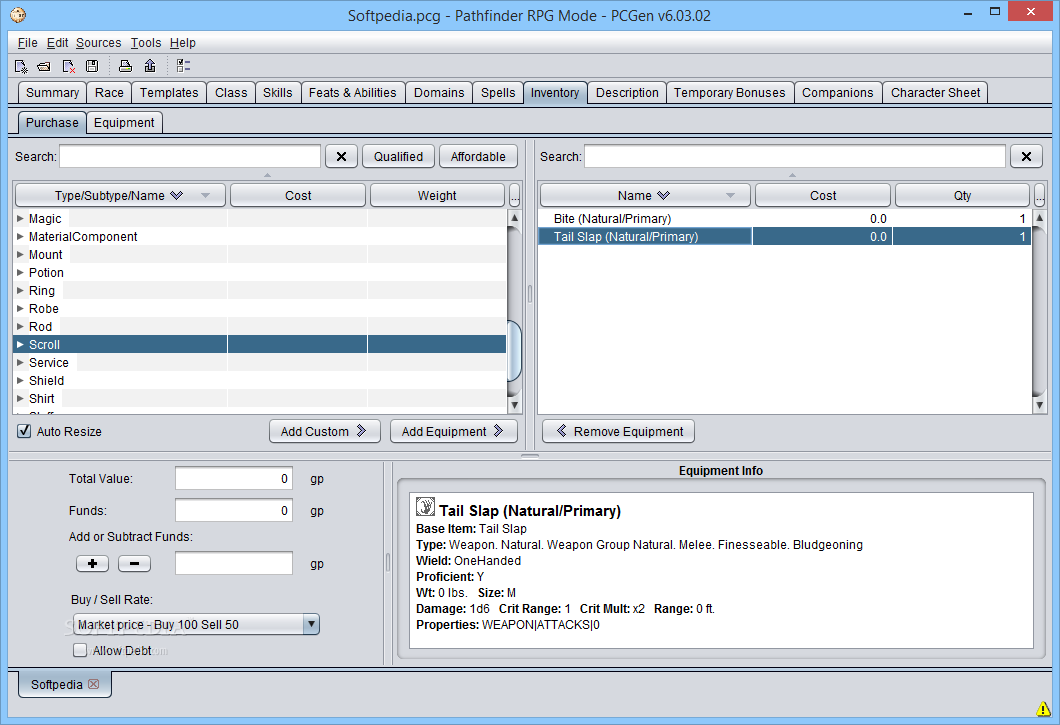1060x725 pixels.
Task: Toggle the Auto Resize checkbox
Action: click(24, 431)
